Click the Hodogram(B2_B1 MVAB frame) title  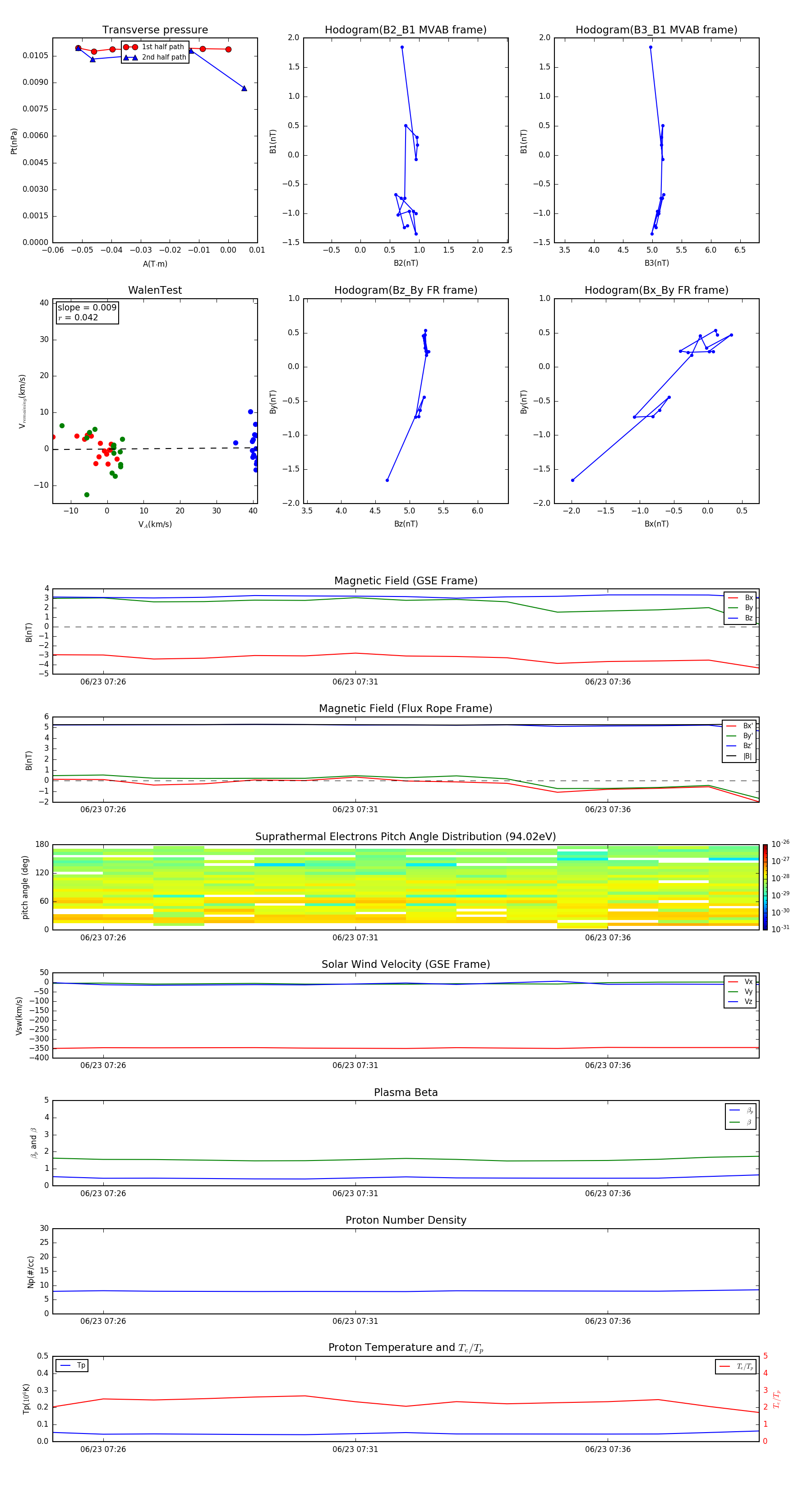[406, 30]
